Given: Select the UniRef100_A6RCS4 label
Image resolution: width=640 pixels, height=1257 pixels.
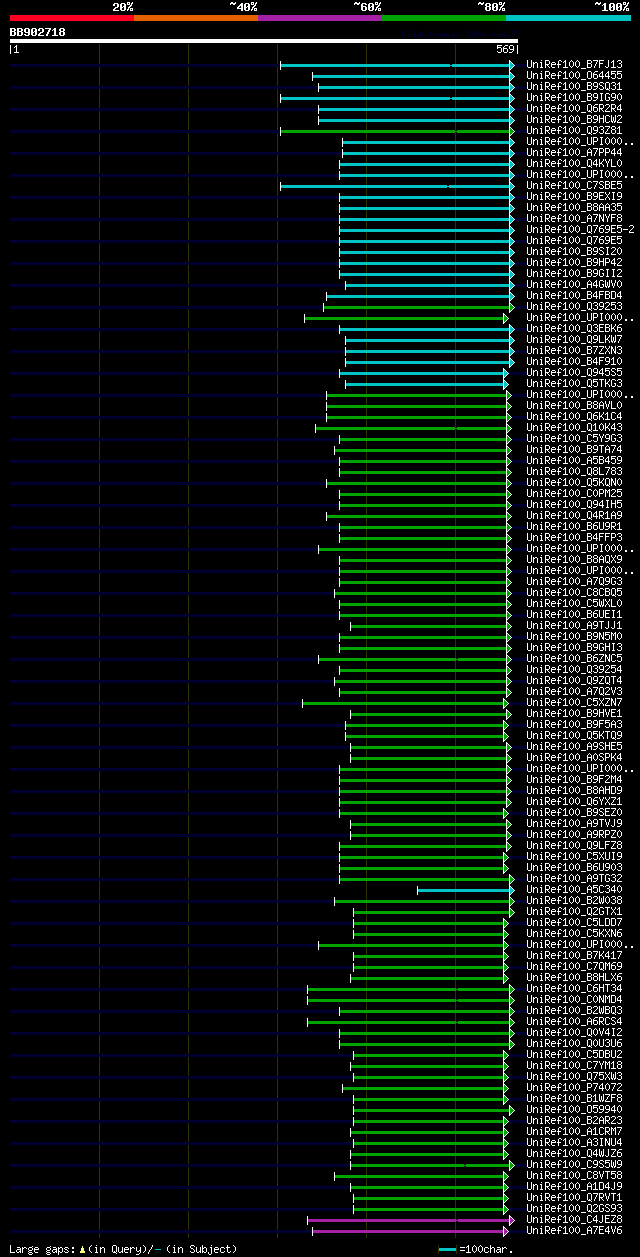Looking at the screenshot, I should click(575, 1021).
